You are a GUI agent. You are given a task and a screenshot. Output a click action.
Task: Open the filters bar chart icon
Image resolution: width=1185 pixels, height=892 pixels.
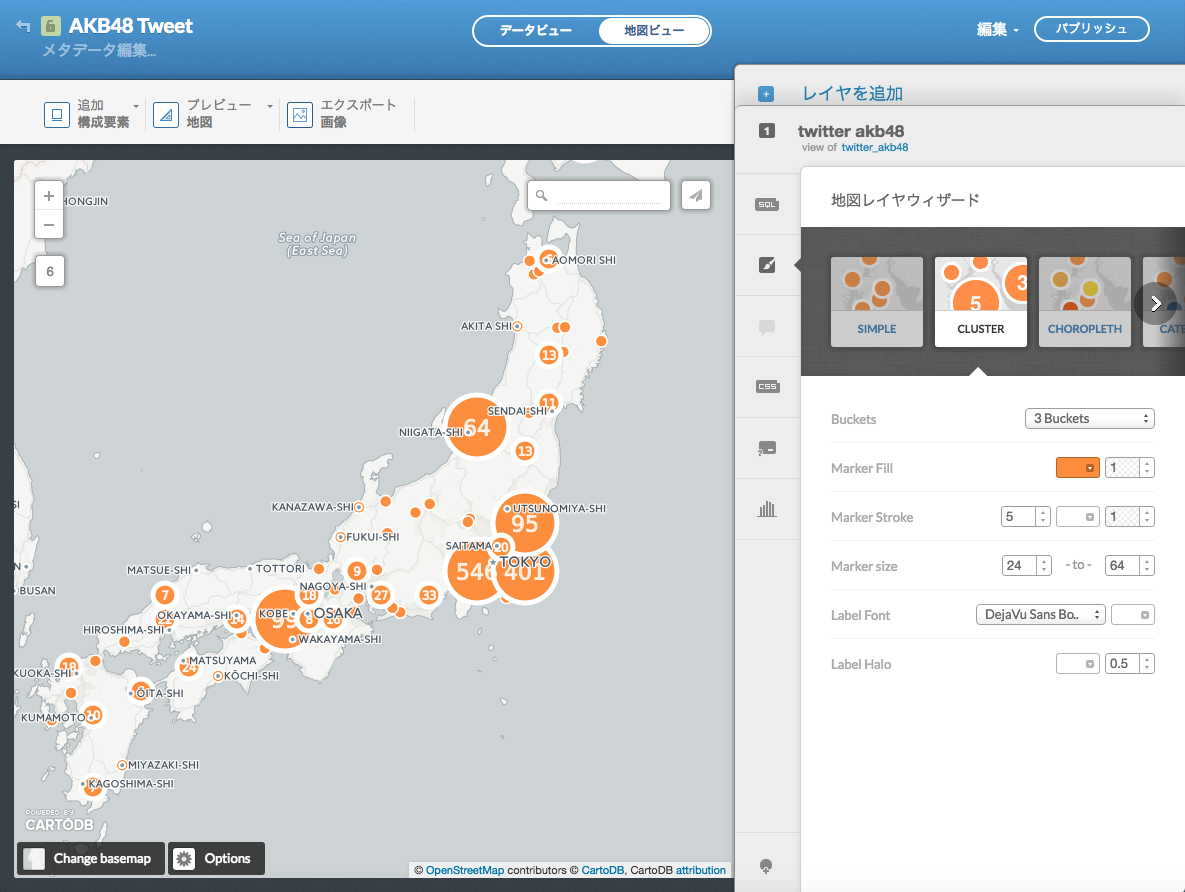[x=766, y=509]
